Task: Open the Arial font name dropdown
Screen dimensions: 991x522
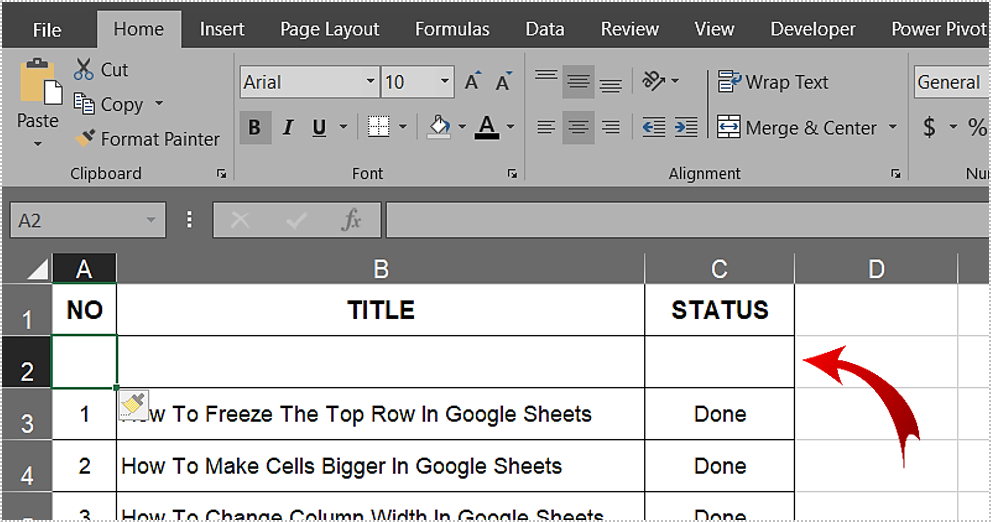Action: click(370, 82)
